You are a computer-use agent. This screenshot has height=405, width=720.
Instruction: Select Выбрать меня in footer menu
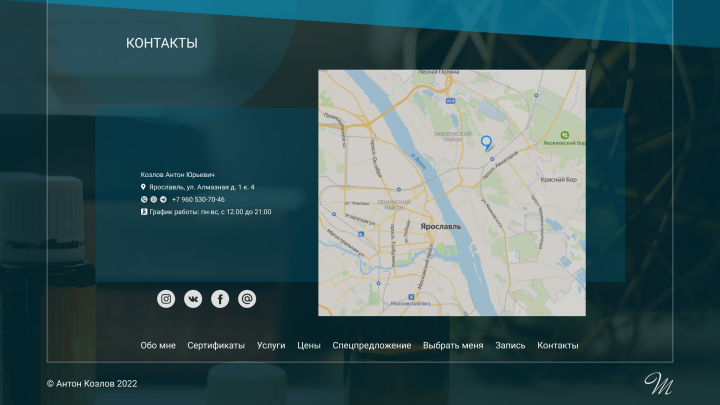[453, 345]
